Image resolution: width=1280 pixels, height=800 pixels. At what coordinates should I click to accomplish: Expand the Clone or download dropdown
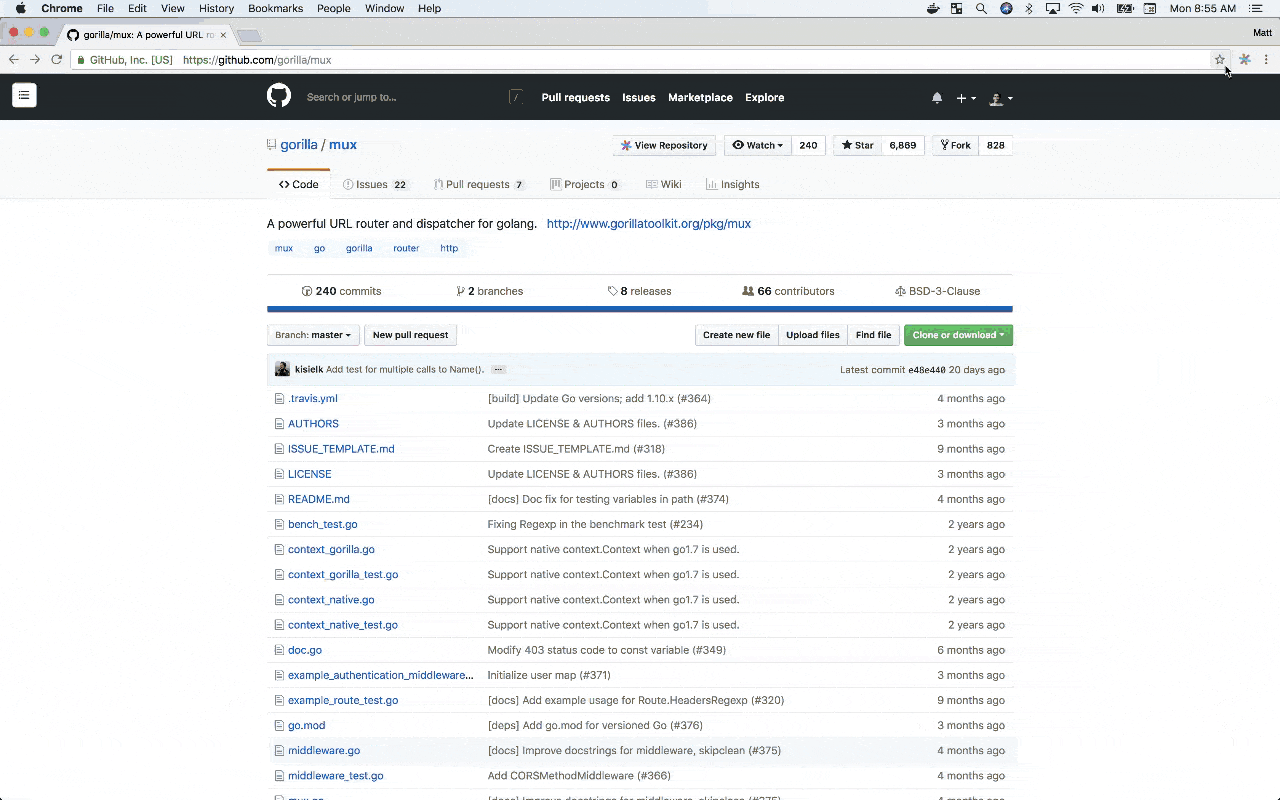click(x=957, y=335)
